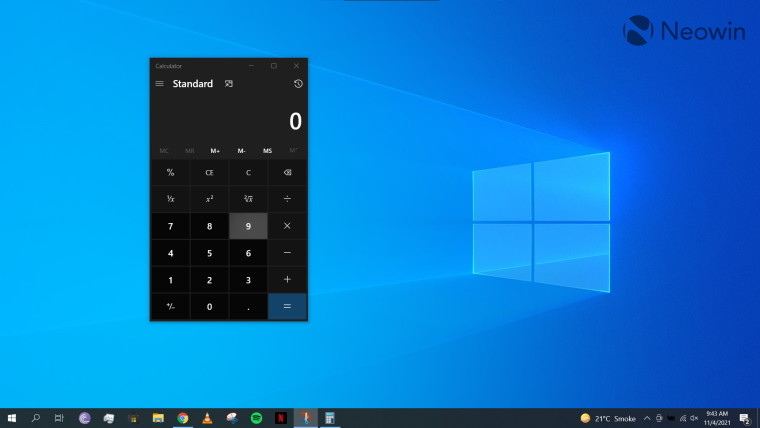Click the equals key

coord(287,306)
